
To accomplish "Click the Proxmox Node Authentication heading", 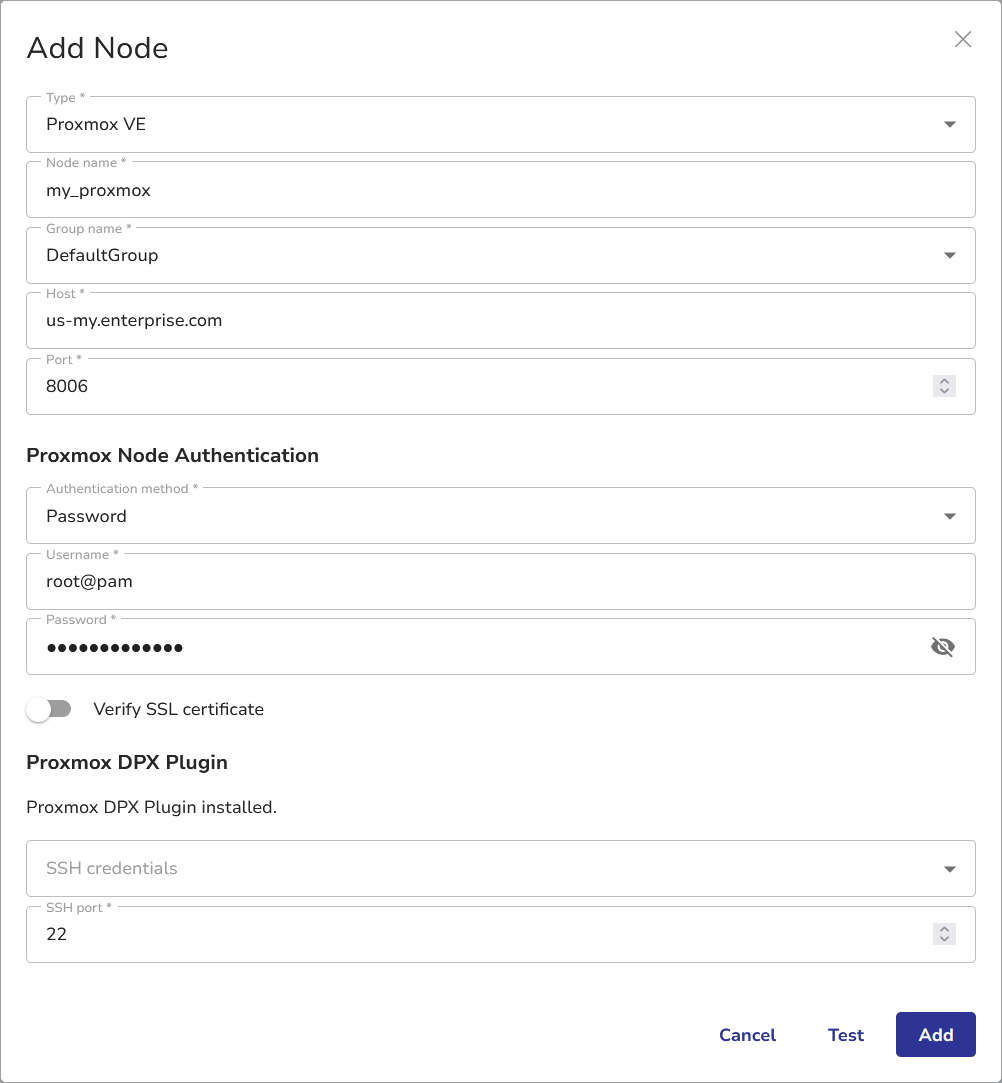I will (x=173, y=456).
